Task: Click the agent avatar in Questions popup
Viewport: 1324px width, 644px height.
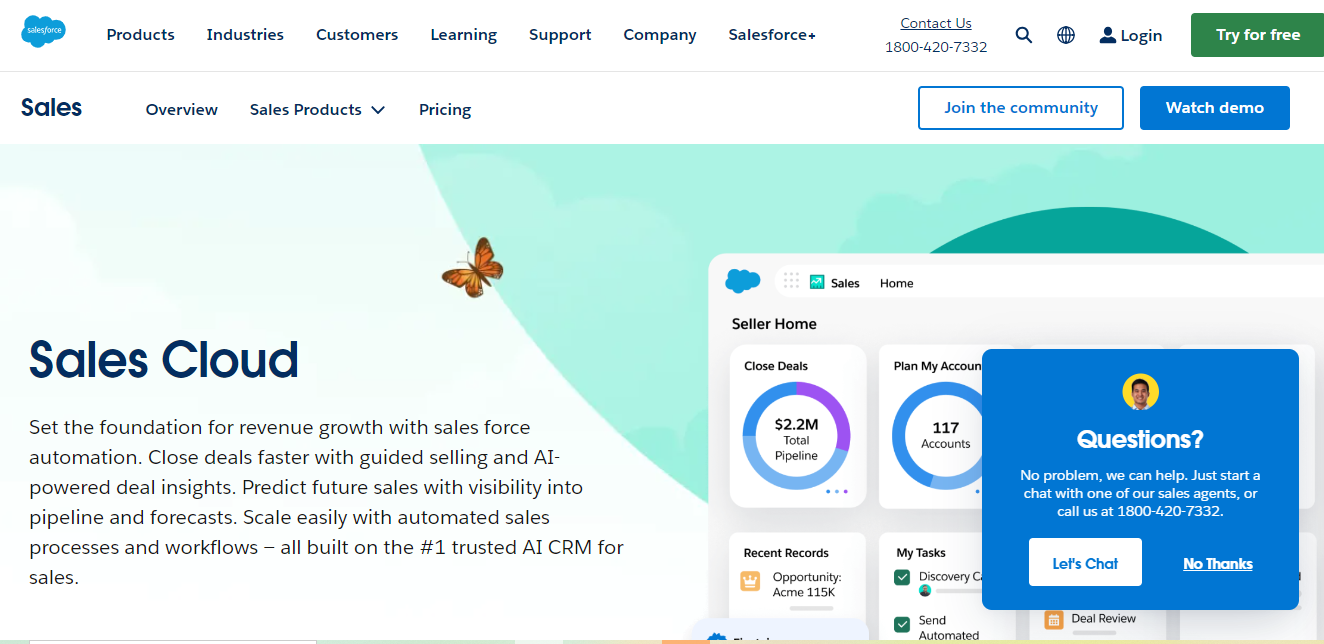Action: [1140, 392]
